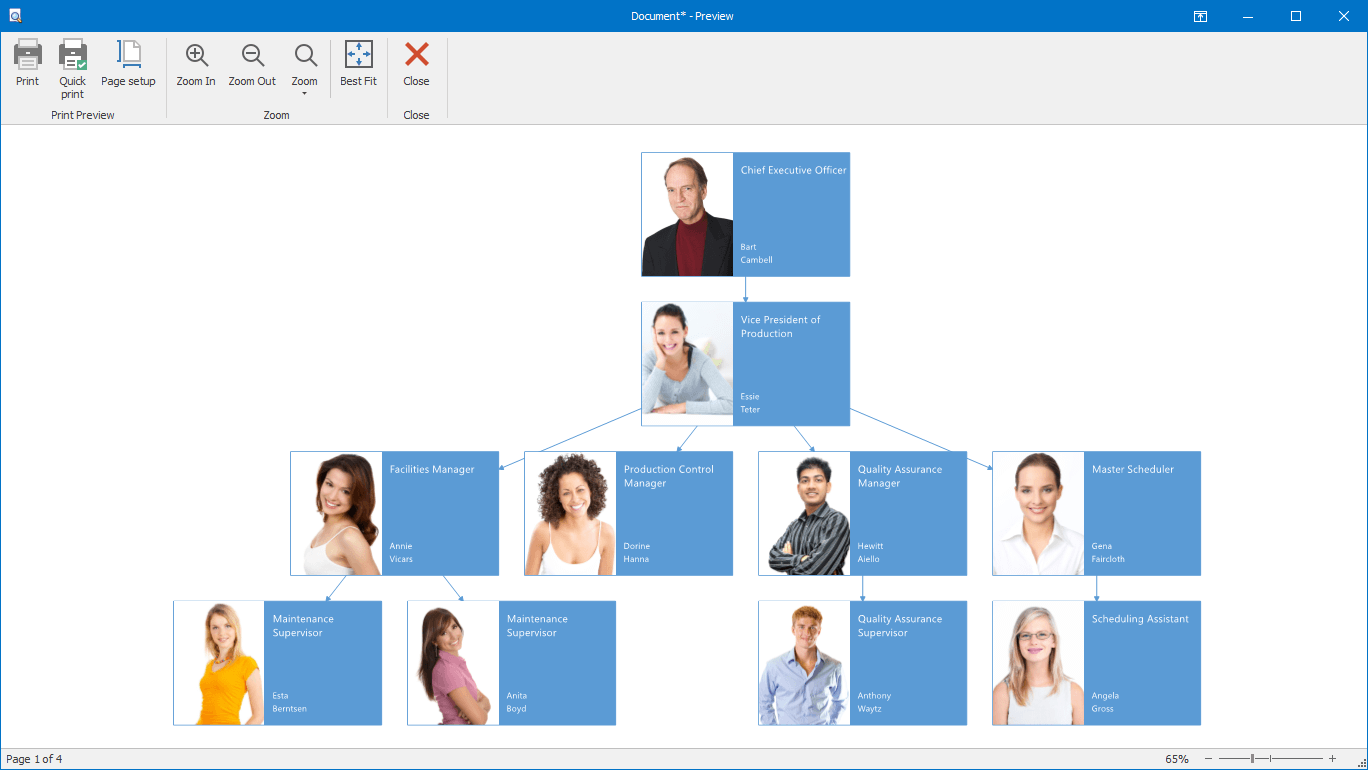Viewport: 1368px width, 770px height.
Task: Select the "Quality Assurance Supervisor" title
Action: pyautogui.click(x=900, y=626)
